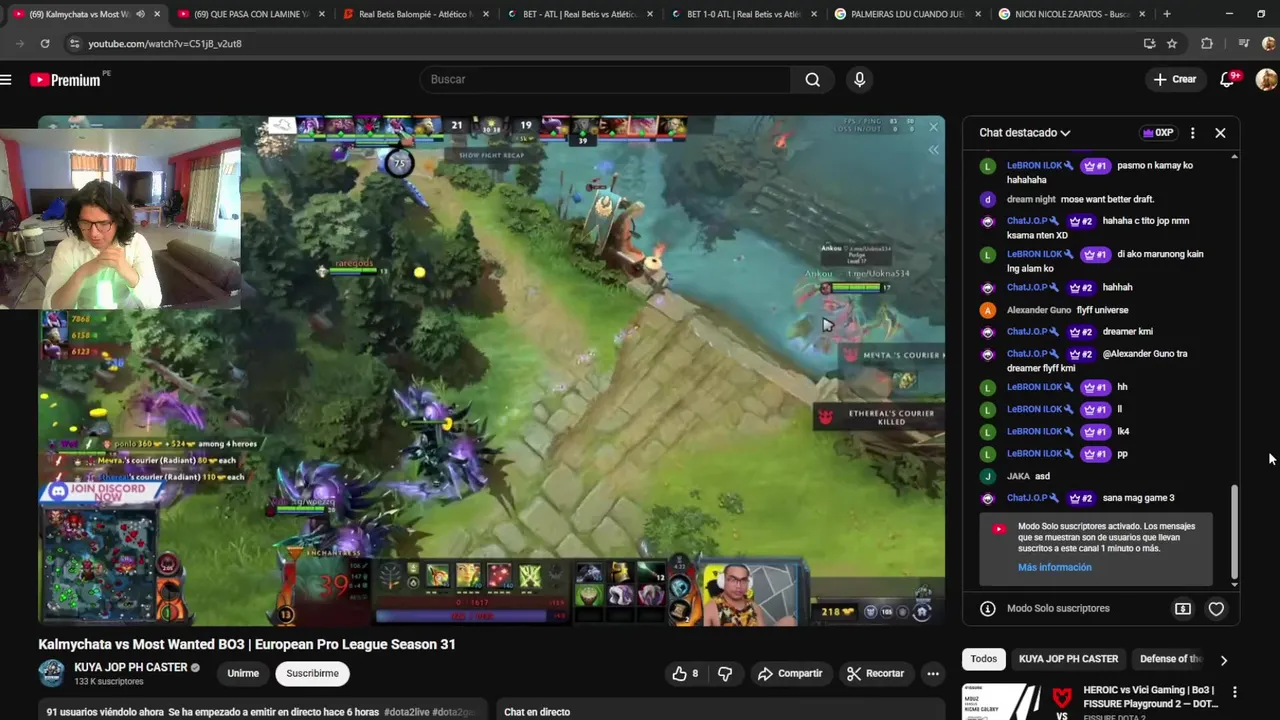Open the browser media controls icon
Viewport: 1280px width, 720px height.
point(1243,44)
